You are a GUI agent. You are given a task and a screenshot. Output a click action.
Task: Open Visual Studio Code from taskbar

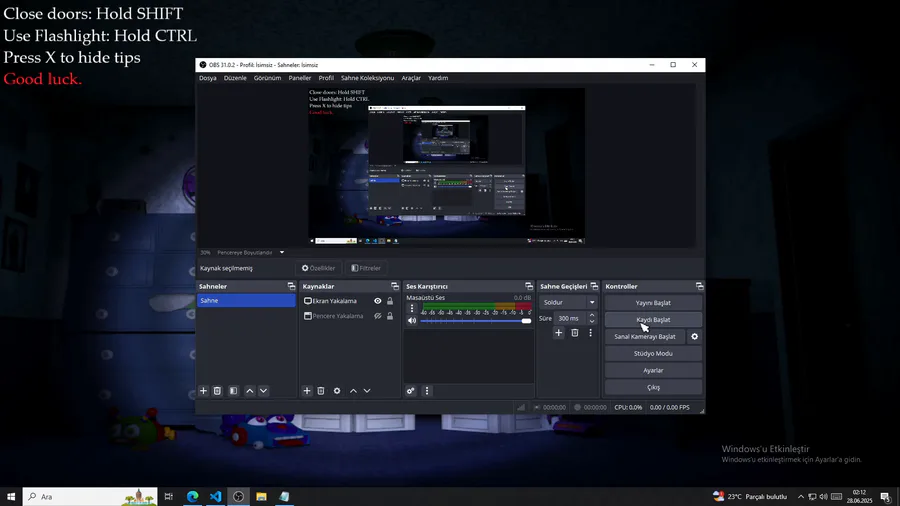pos(215,497)
